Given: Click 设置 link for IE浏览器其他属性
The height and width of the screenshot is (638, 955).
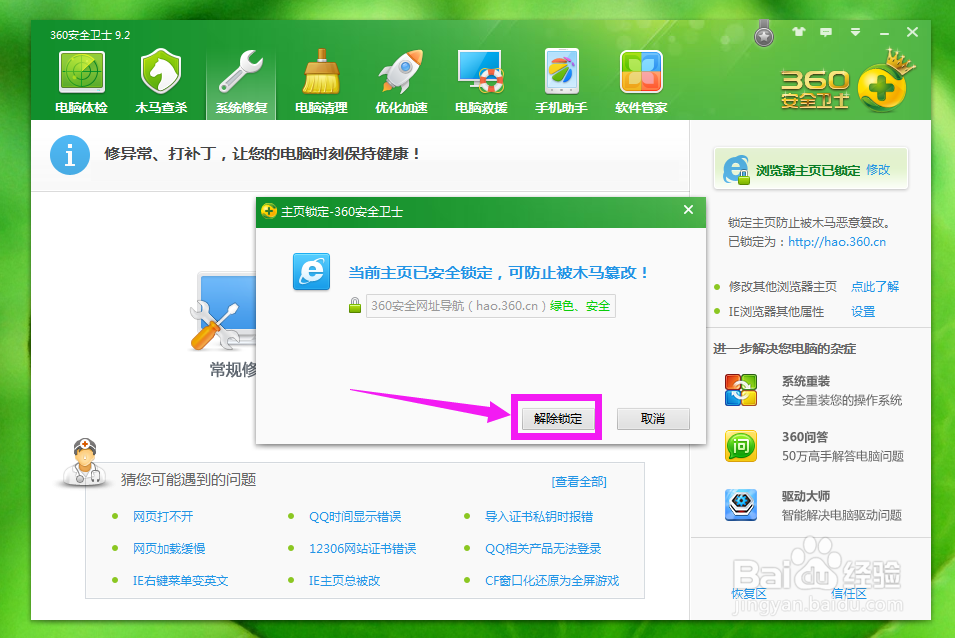Looking at the screenshot, I should tap(862, 312).
